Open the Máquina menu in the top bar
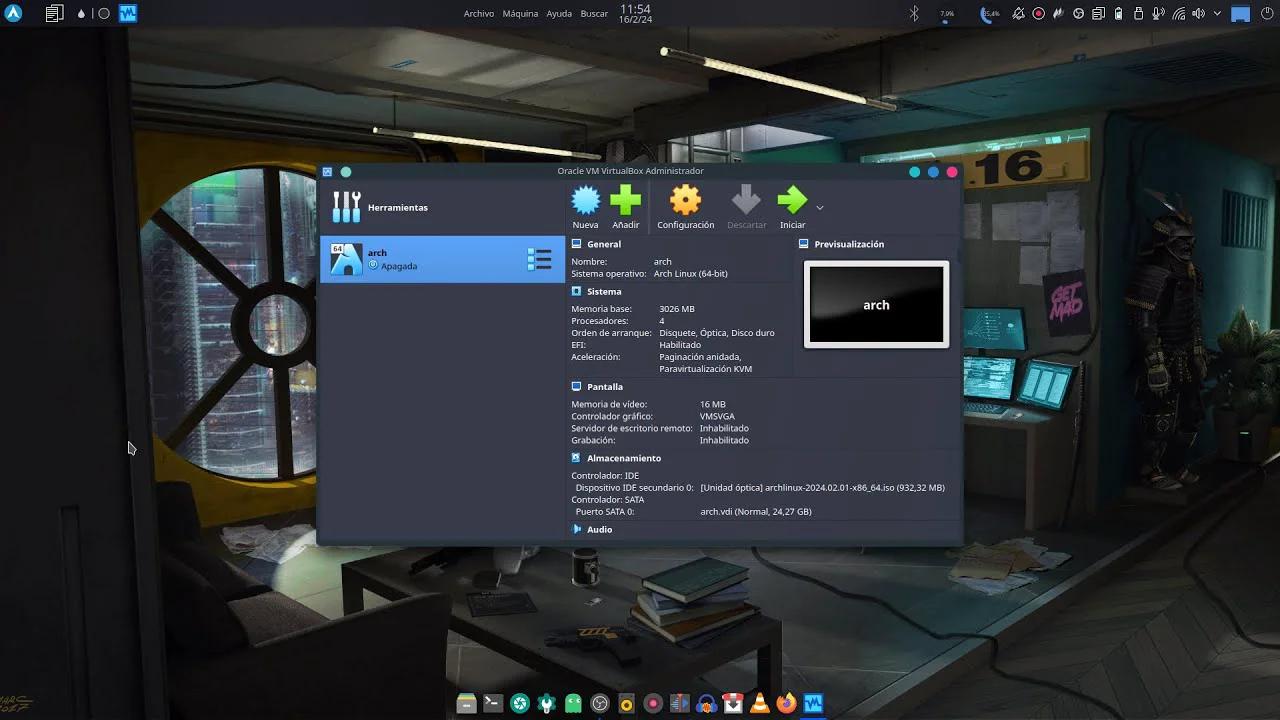Image resolution: width=1280 pixels, height=720 pixels. tap(520, 13)
